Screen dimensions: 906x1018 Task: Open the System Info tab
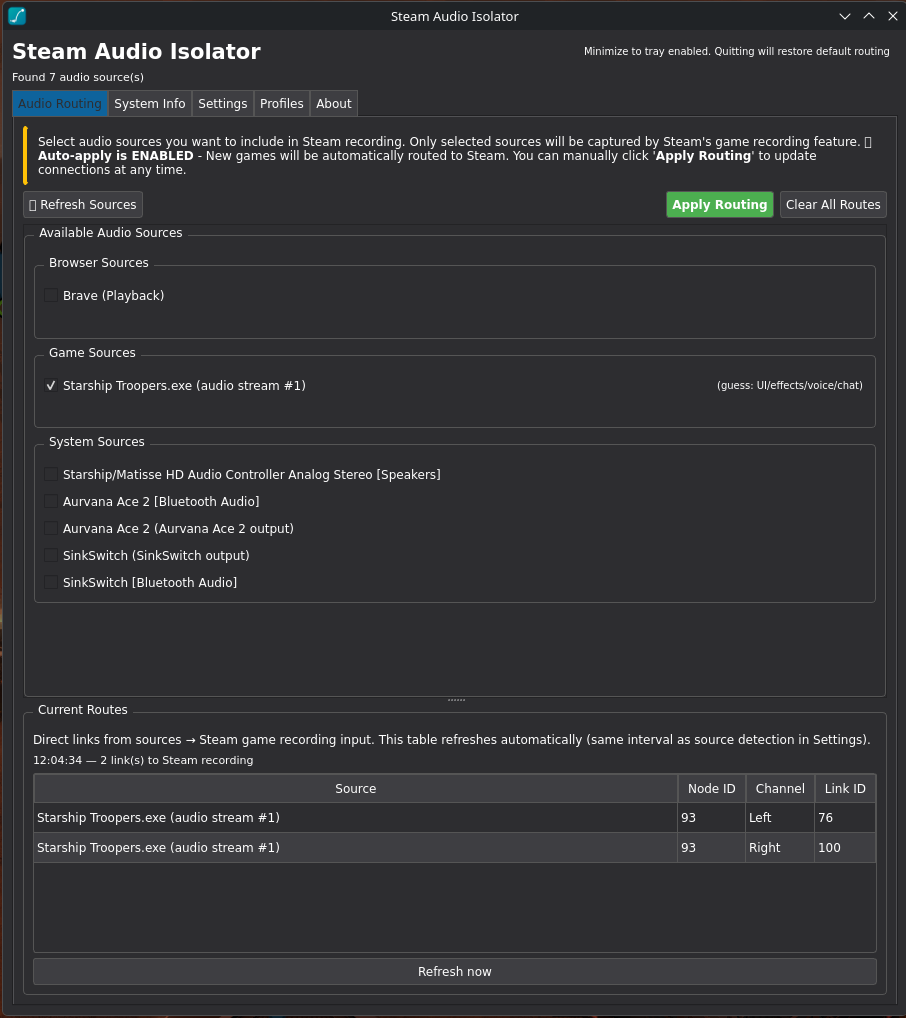click(x=149, y=104)
